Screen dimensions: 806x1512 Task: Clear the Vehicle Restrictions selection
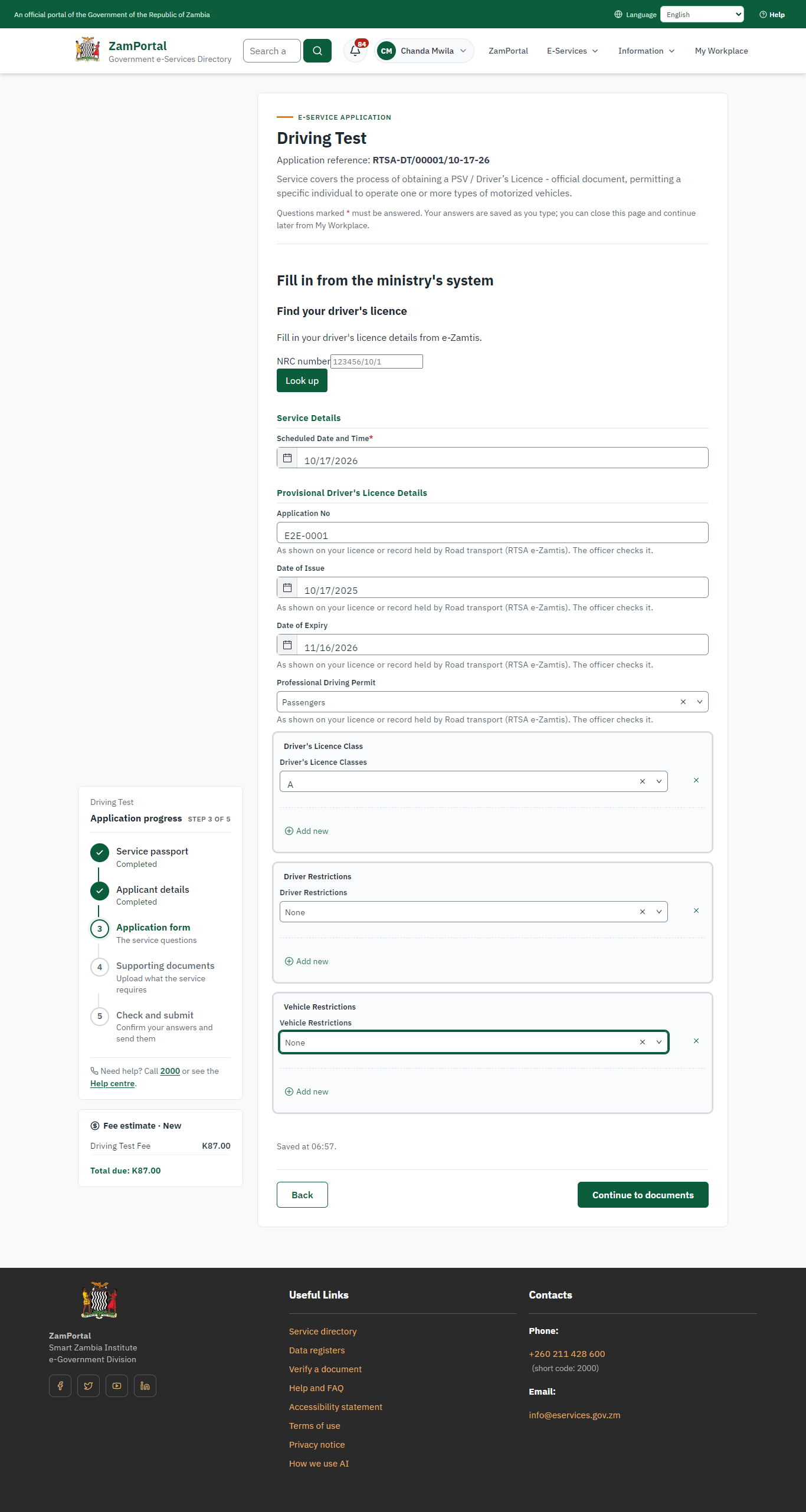click(x=643, y=1042)
